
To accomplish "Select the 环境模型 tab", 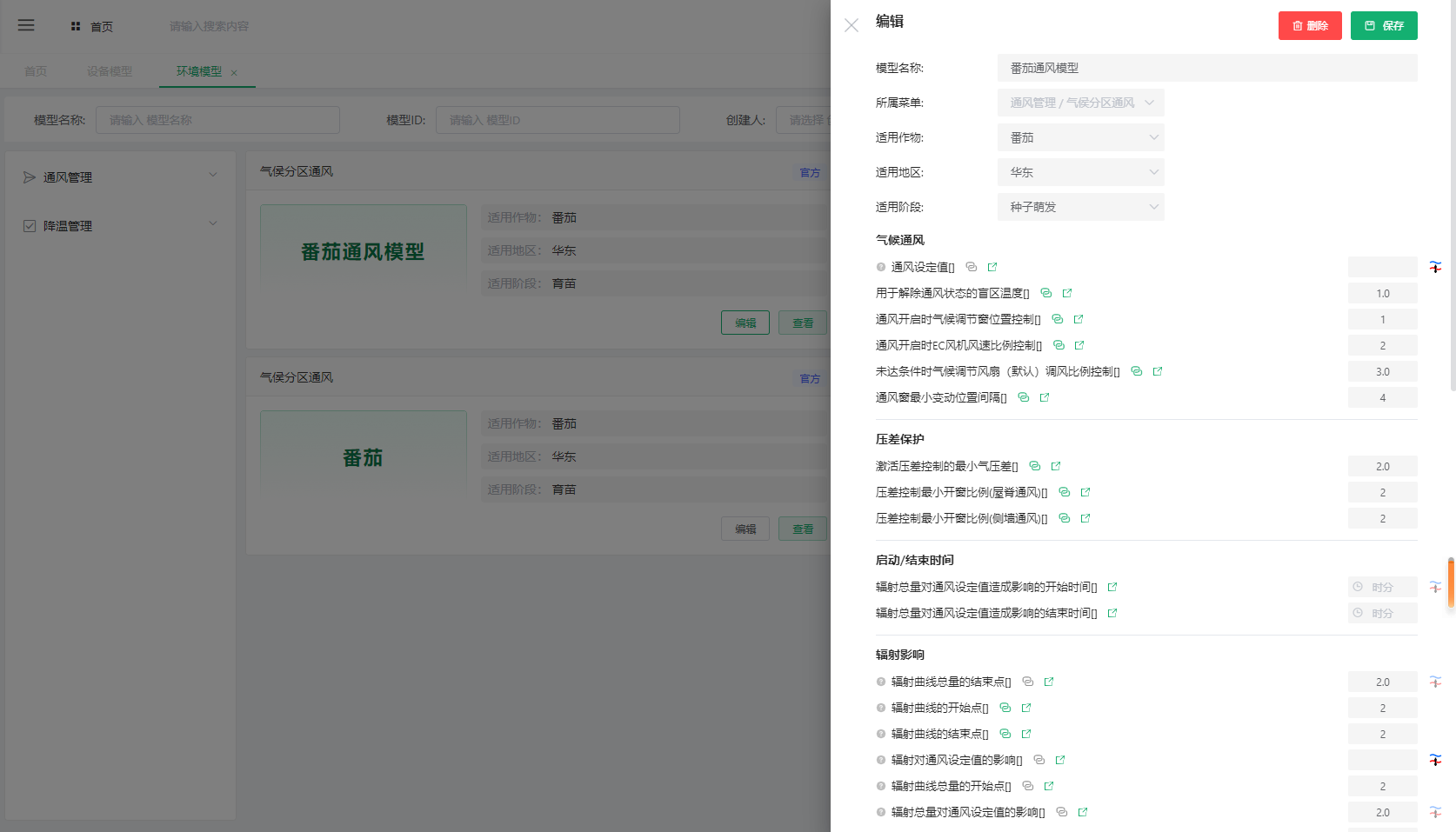I will pos(199,71).
